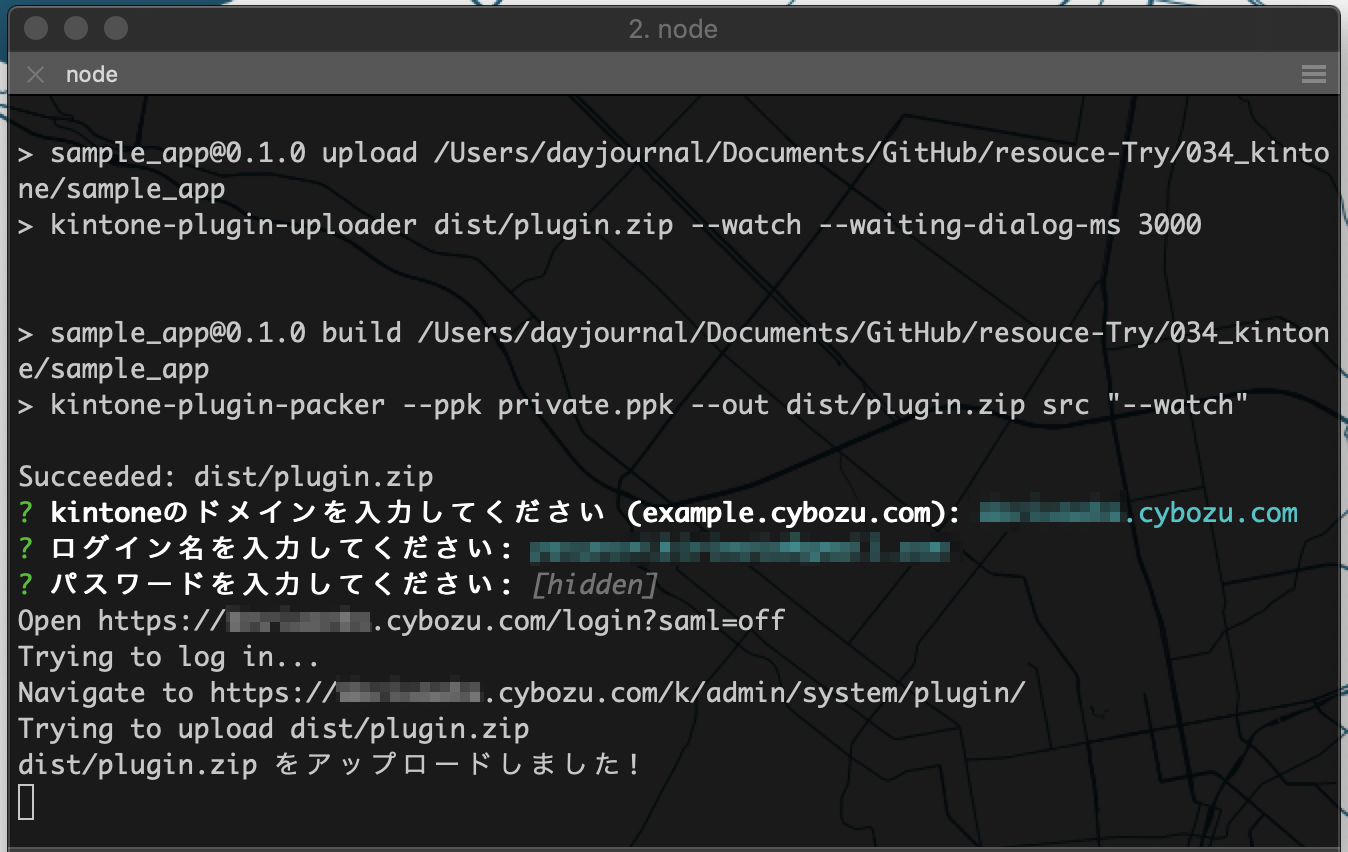Click "Succeeded: dist/plugin.zip" text
Viewport: 1348px width, 852px height.
pos(226,477)
